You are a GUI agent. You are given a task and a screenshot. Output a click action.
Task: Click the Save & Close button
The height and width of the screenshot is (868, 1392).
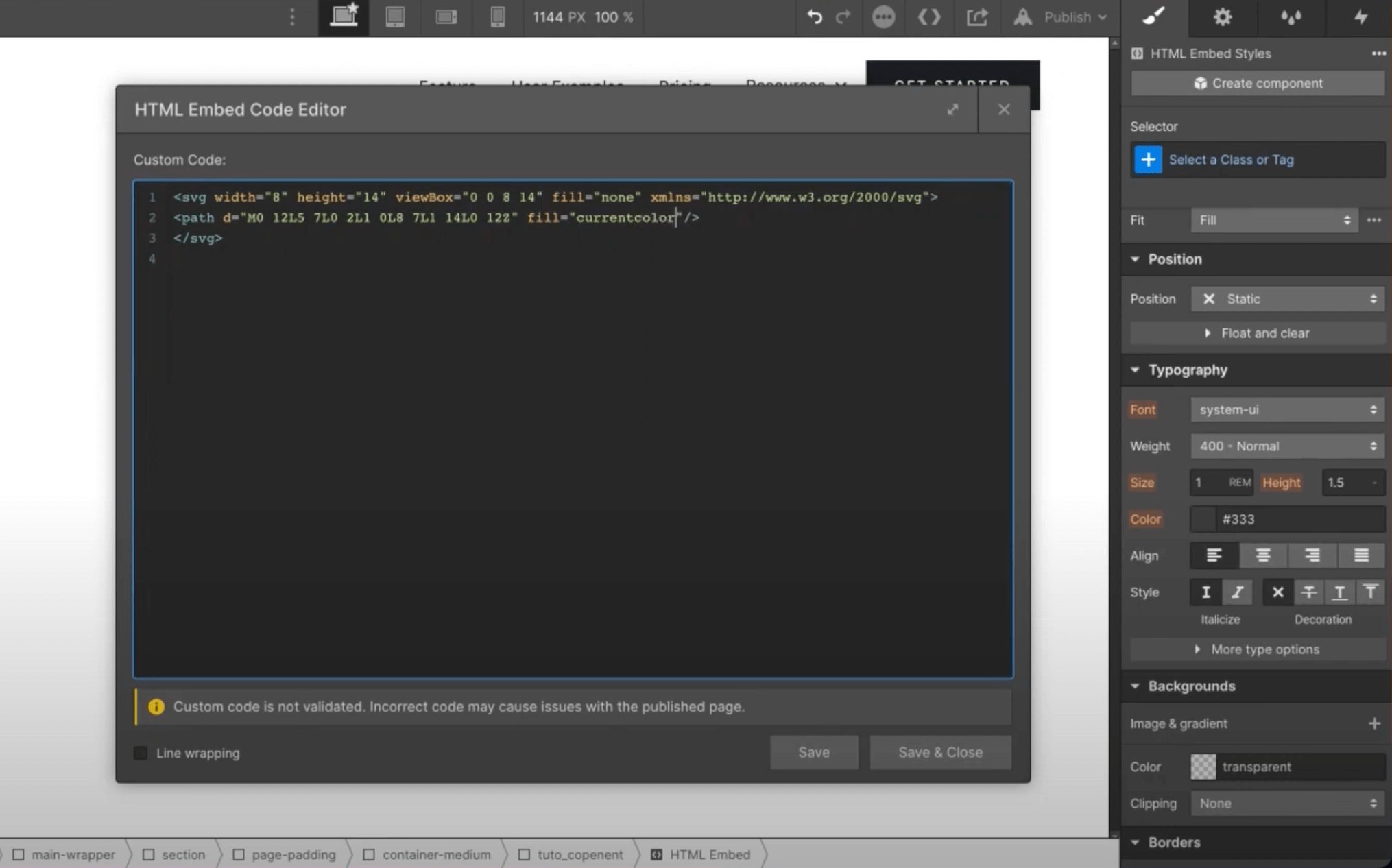click(940, 752)
